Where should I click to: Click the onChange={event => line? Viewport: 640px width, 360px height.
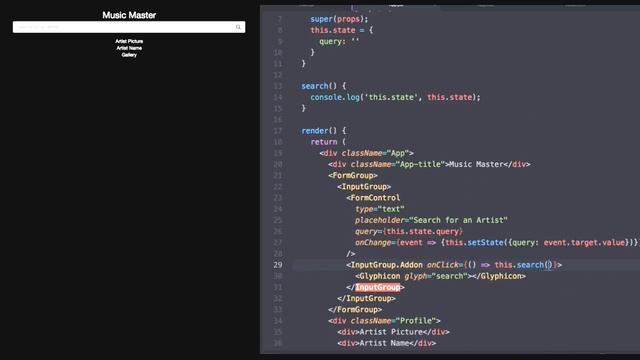click(x=496, y=242)
